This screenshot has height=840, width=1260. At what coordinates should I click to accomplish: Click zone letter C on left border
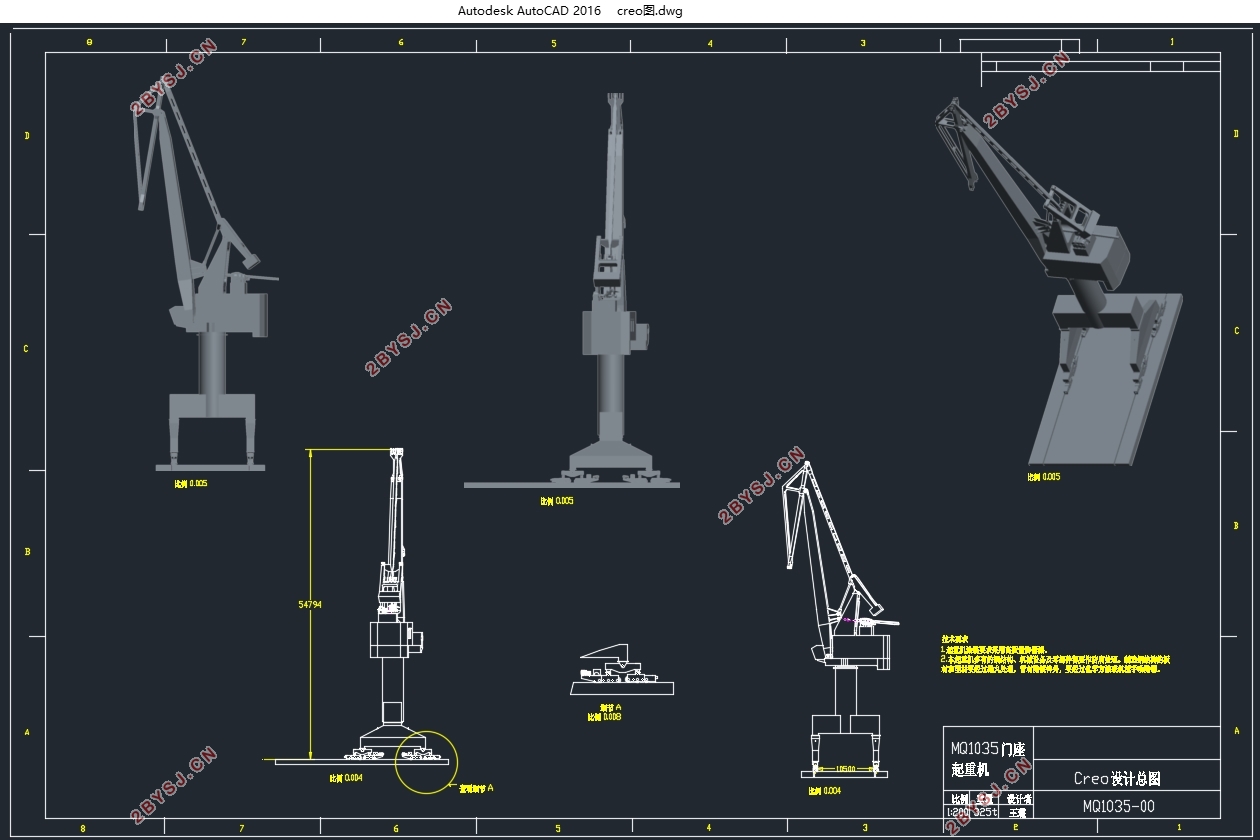(27, 349)
